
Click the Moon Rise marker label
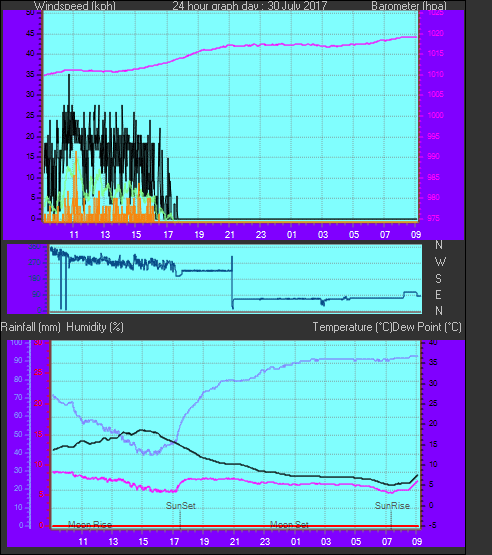point(90,525)
